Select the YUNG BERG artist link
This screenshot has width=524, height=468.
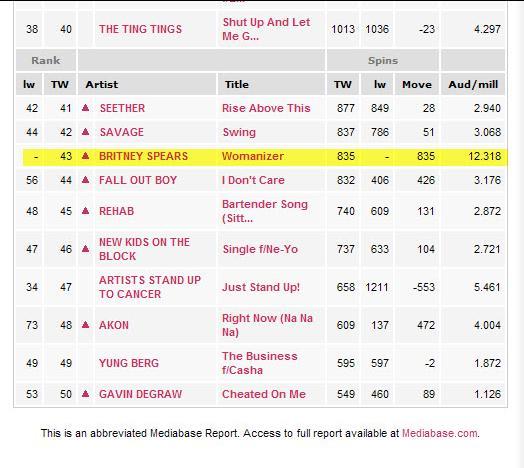click(129, 363)
